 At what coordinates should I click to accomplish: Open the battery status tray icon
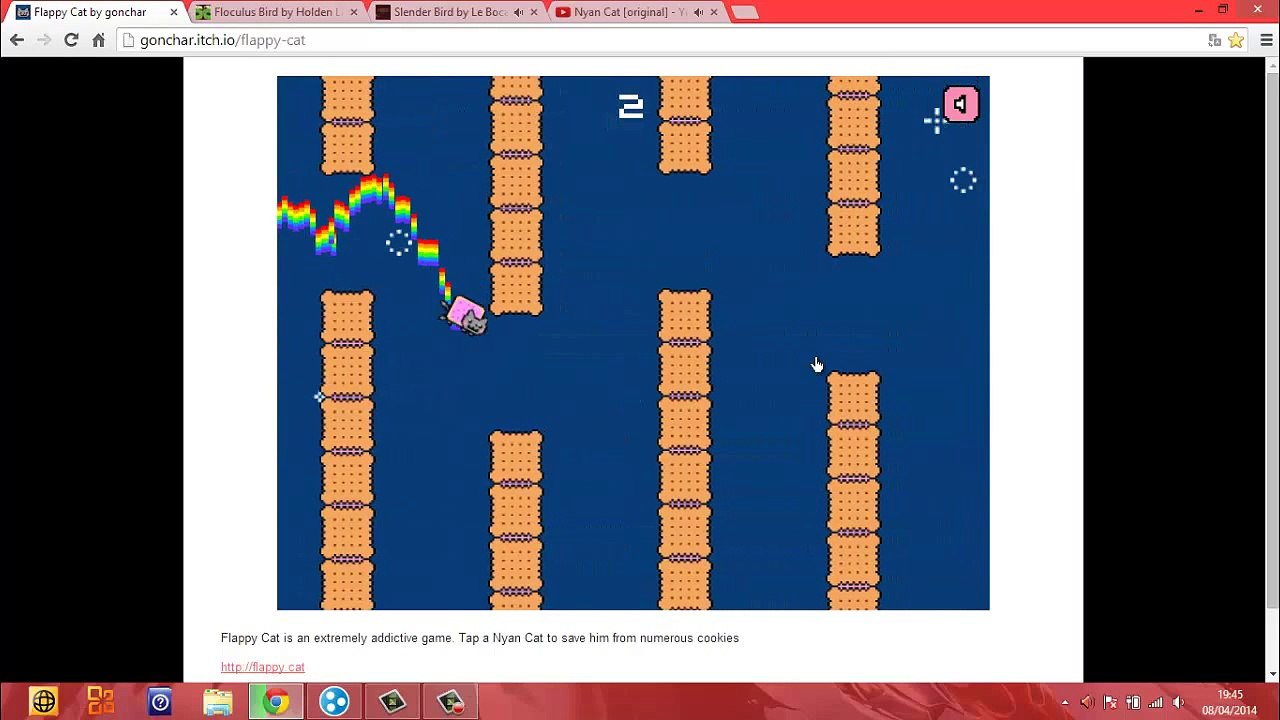click(1134, 702)
